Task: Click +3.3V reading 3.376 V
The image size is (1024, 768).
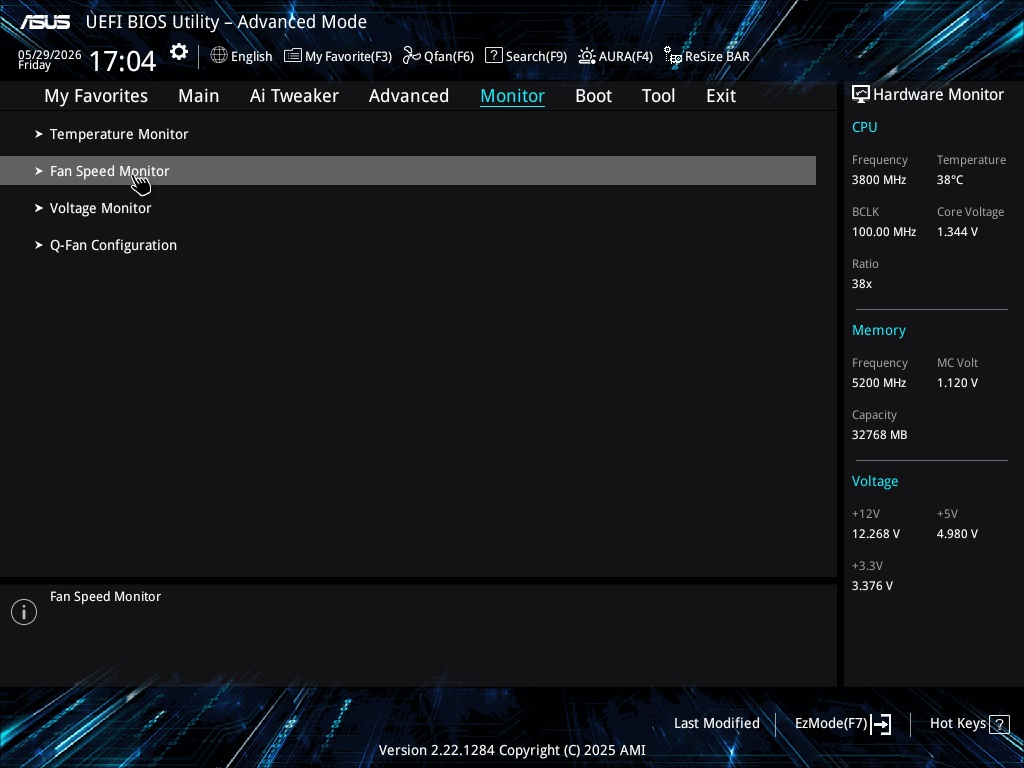Action: click(x=872, y=586)
